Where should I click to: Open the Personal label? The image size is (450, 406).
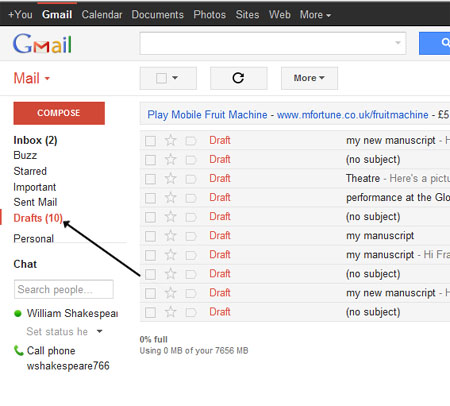point(34,239)
